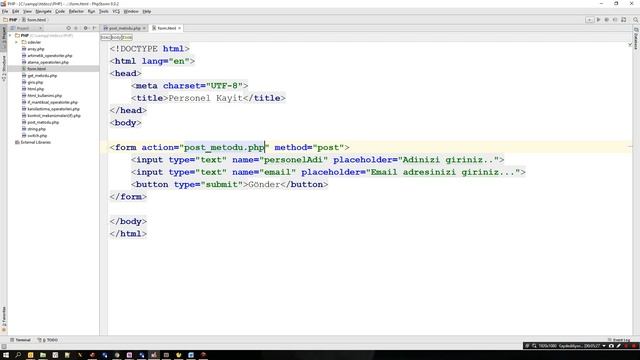Open the Tools menu

tap(104, 11)
